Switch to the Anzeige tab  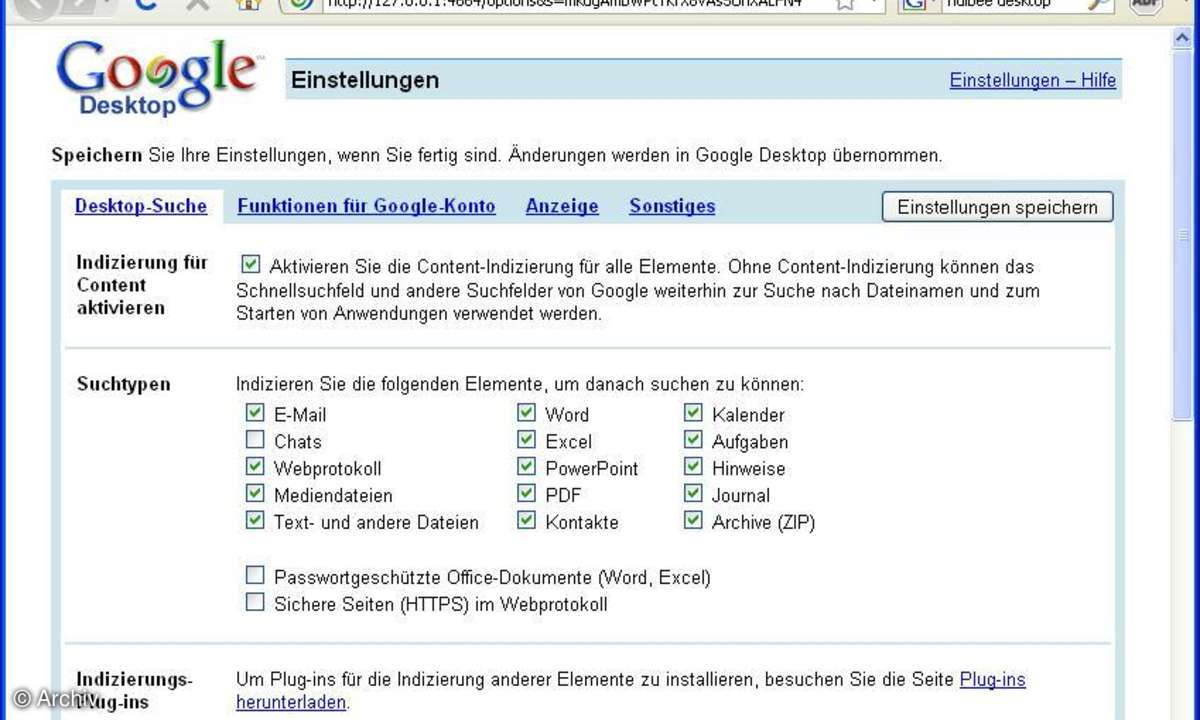[x=562, y=206]
